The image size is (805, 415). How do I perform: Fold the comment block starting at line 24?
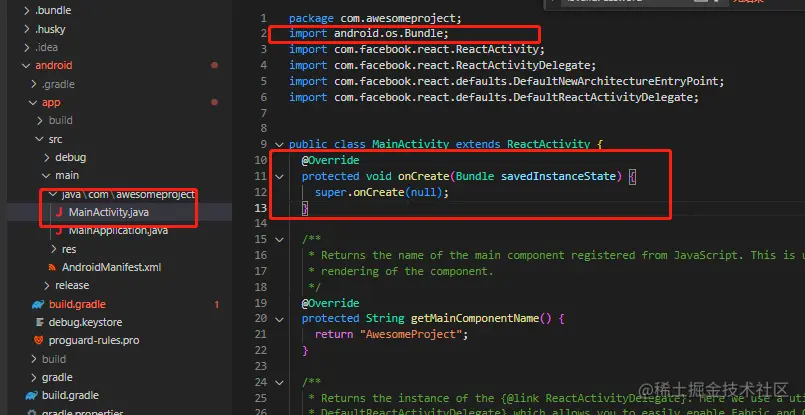279,383
